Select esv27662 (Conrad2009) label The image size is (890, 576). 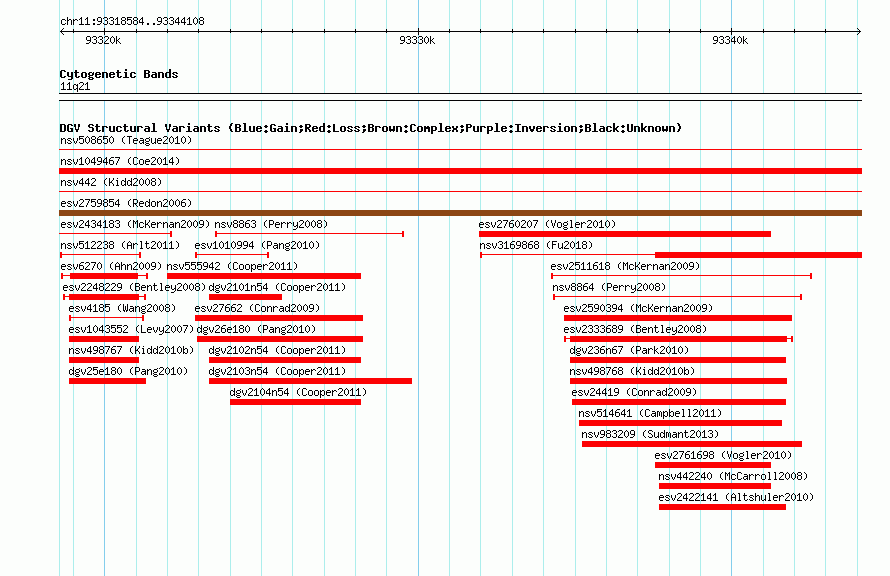(x=257, y=308)
